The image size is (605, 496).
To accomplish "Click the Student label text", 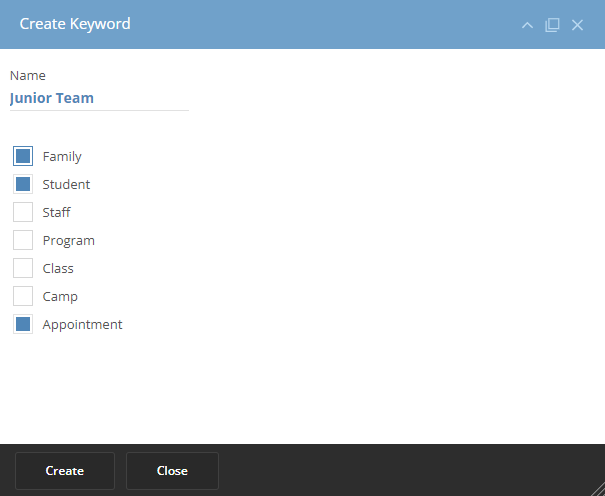I will [66, 184].
